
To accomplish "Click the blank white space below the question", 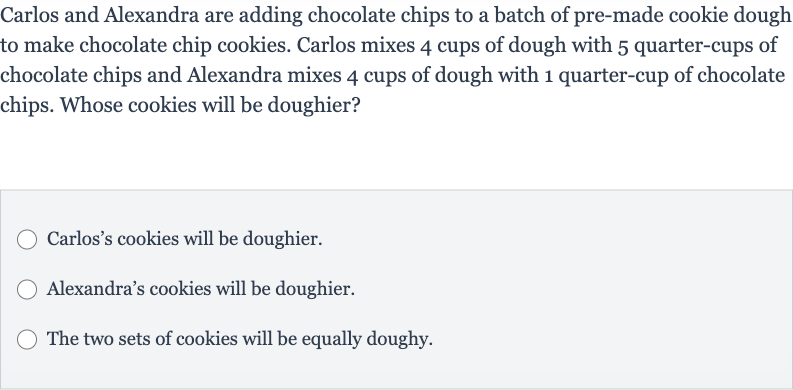I will pos(396,154).
